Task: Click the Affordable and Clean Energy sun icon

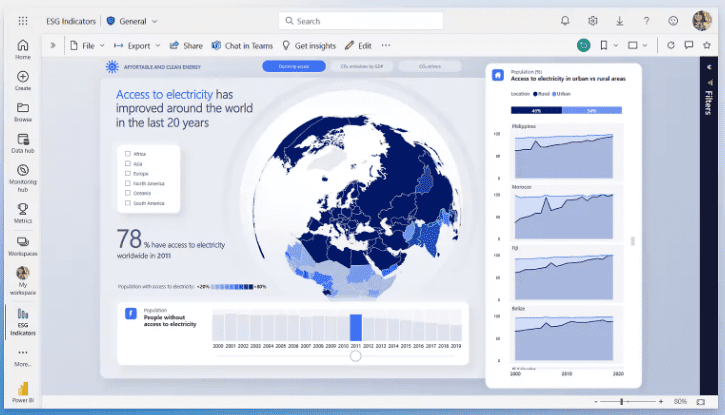Action: coord(112,67)
